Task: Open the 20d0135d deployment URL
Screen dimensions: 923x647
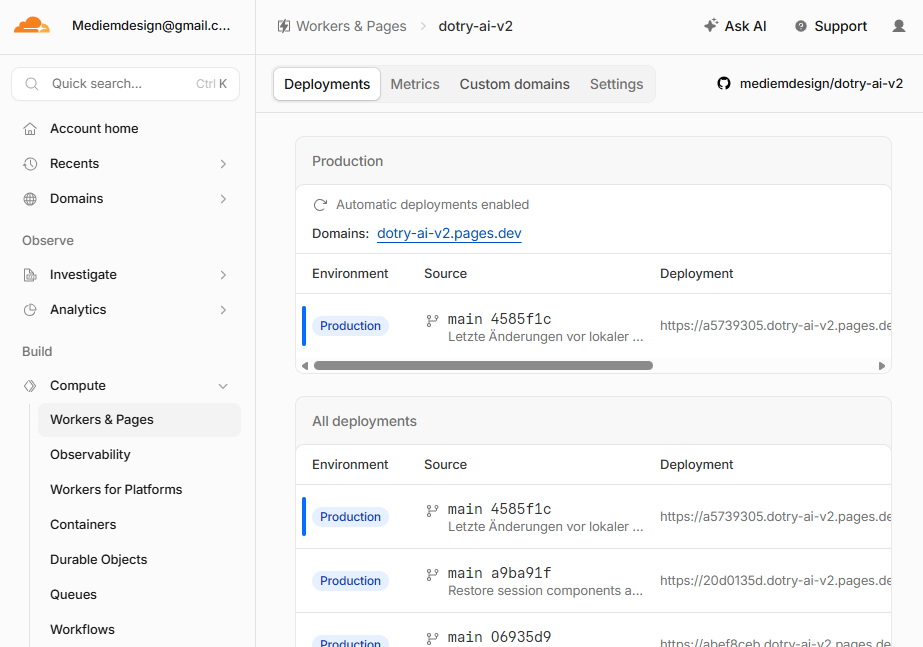Action: pos(775,580)
